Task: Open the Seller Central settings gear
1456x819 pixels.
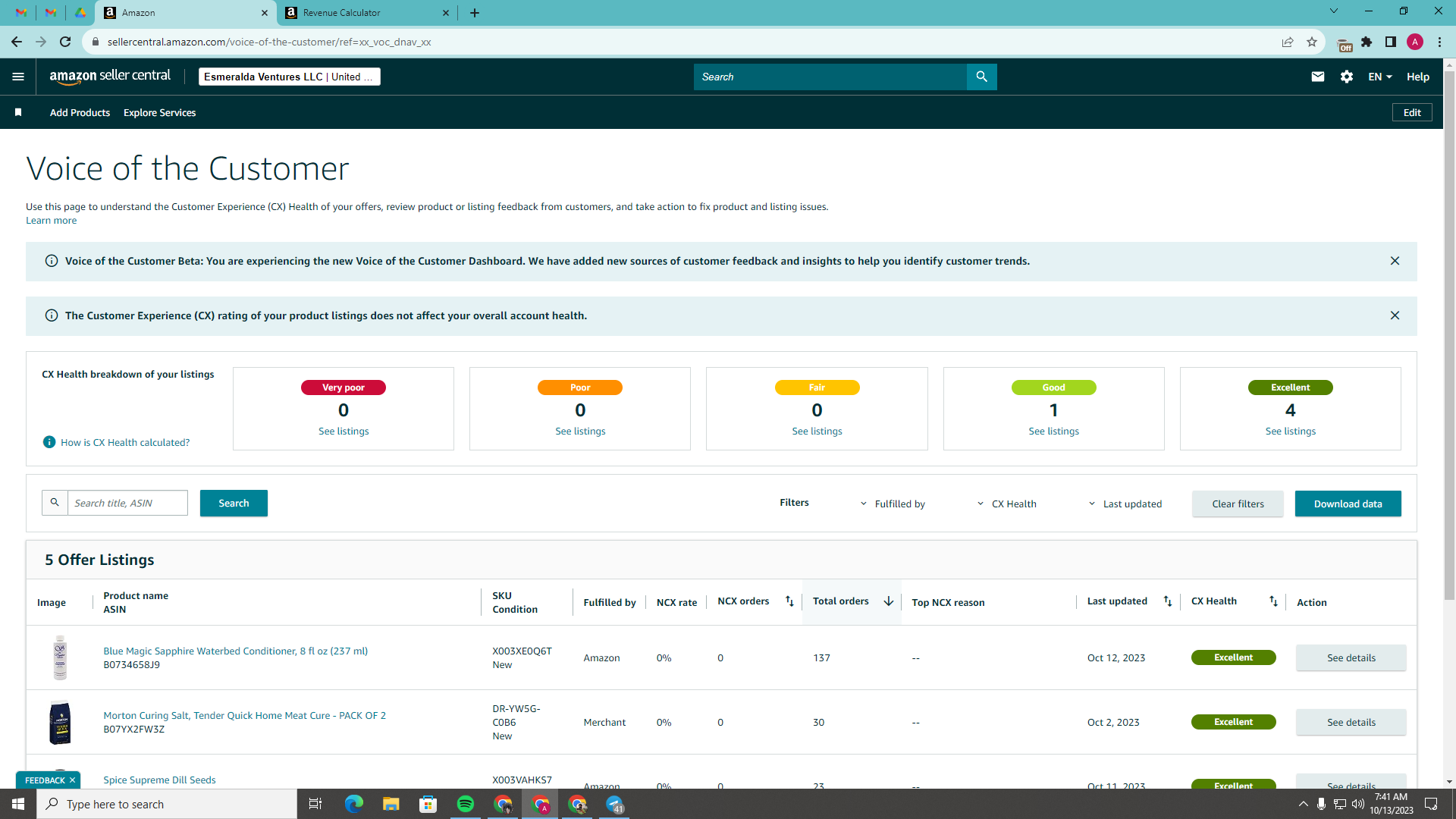Action: point(1347,77)
